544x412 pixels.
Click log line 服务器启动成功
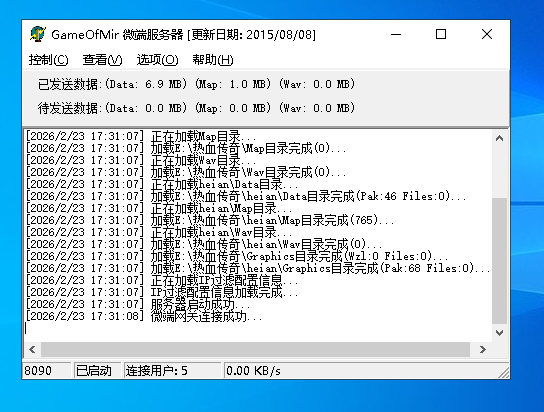click(138, 304)
